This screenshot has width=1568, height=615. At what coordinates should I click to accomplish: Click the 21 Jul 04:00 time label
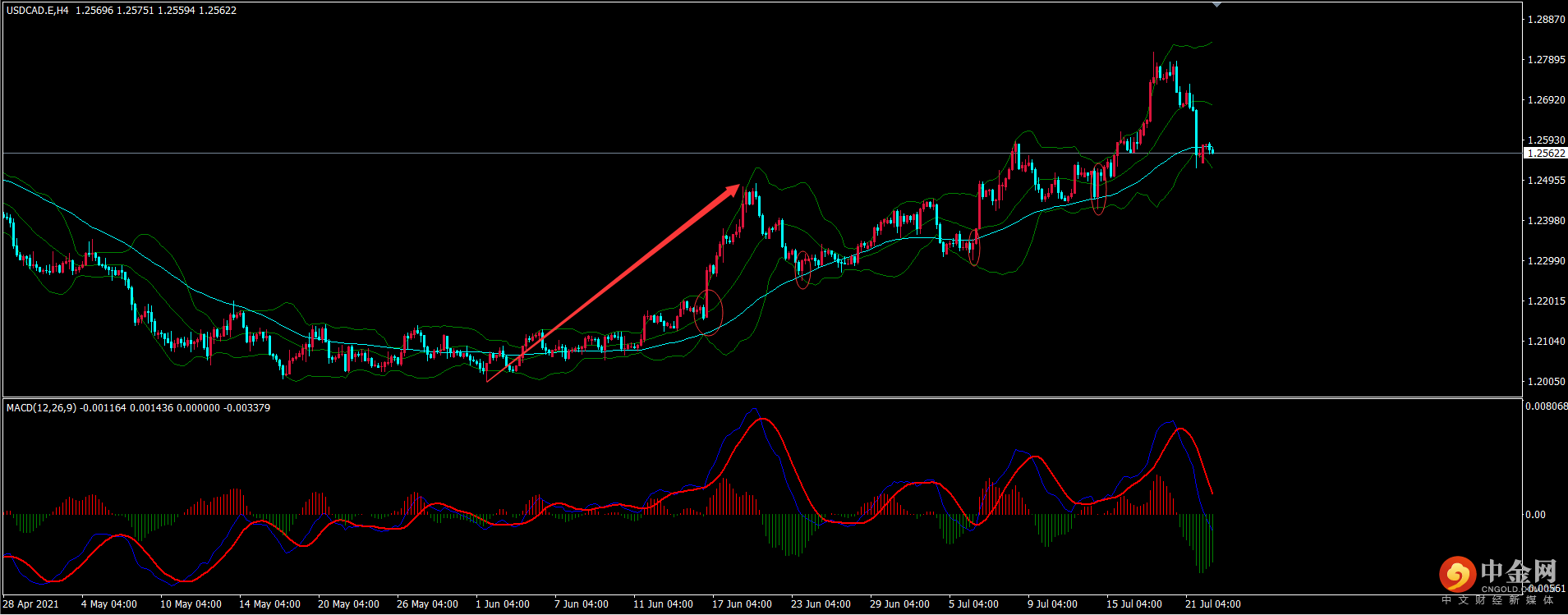pos(1212,604)
